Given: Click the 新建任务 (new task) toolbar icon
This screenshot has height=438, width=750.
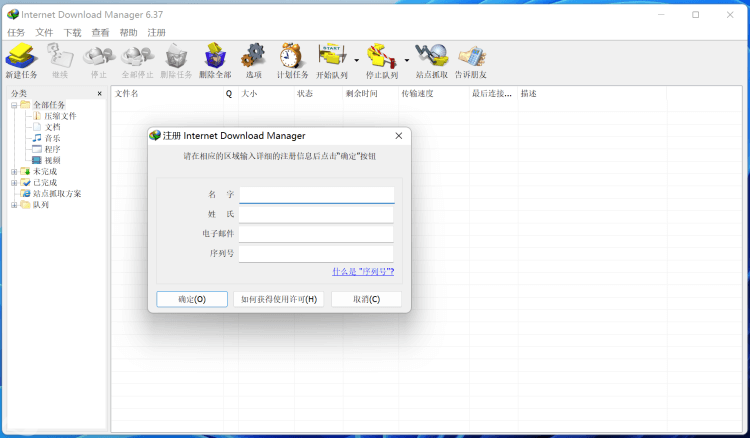Looking at the screenshot, I should coord(21,61).
